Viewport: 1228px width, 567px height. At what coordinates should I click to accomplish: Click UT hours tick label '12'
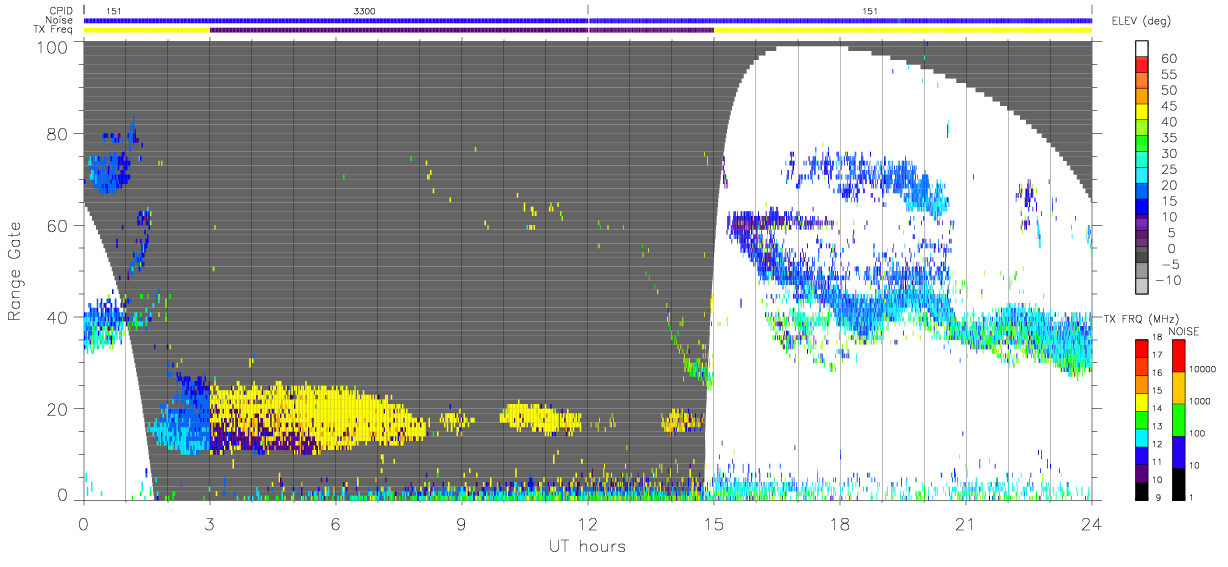coord(587,525)
